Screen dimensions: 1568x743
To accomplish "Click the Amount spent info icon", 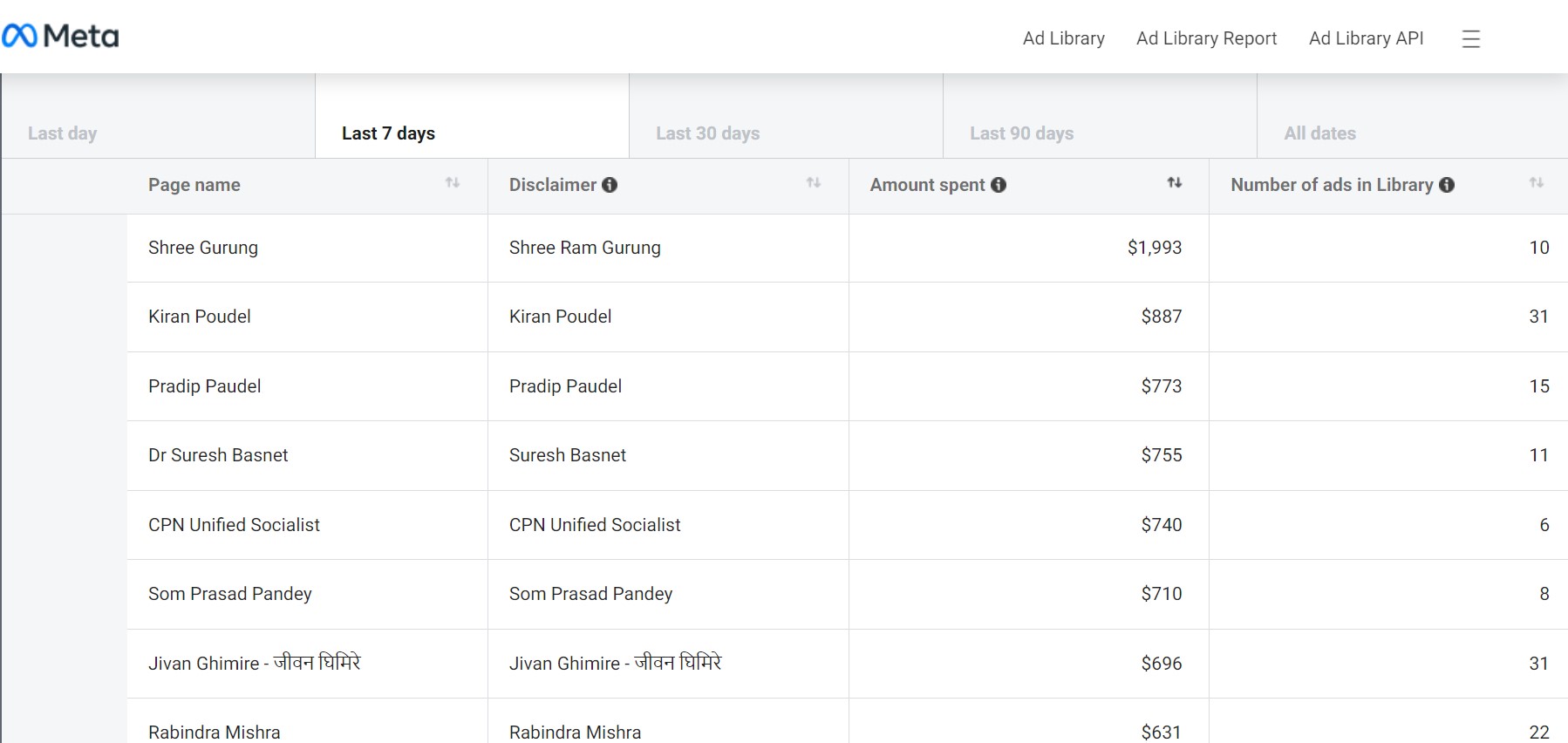I will 999,185.
